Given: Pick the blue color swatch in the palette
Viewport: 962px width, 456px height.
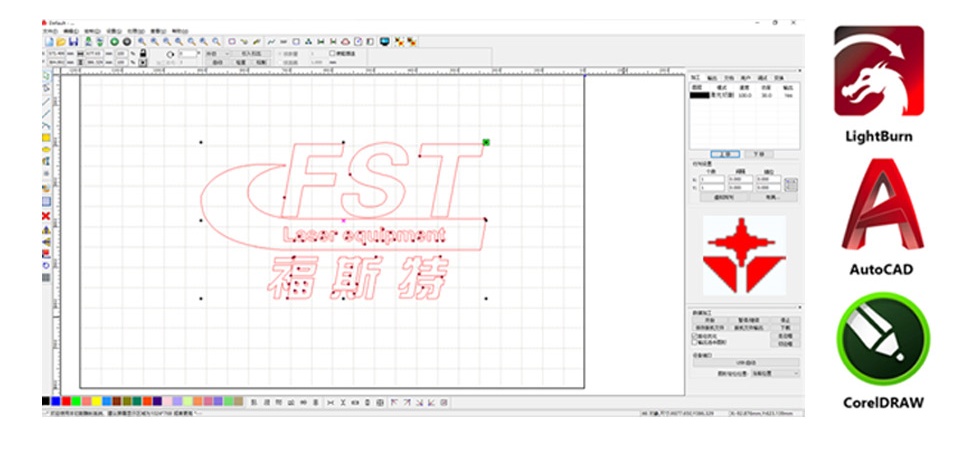Looking at the screenshot, I should 56,401.
